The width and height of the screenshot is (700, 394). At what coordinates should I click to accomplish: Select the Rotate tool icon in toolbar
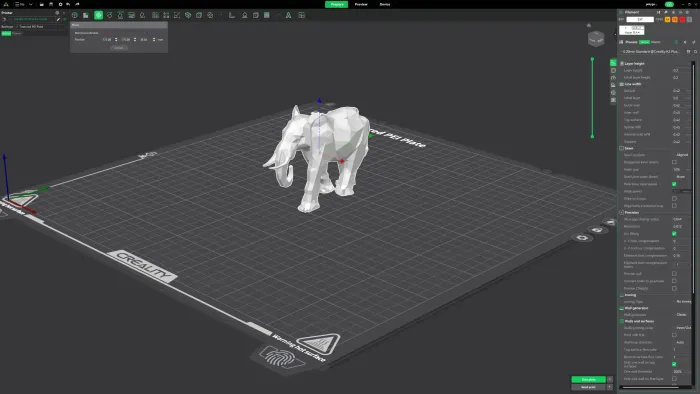tap(109, 15)
